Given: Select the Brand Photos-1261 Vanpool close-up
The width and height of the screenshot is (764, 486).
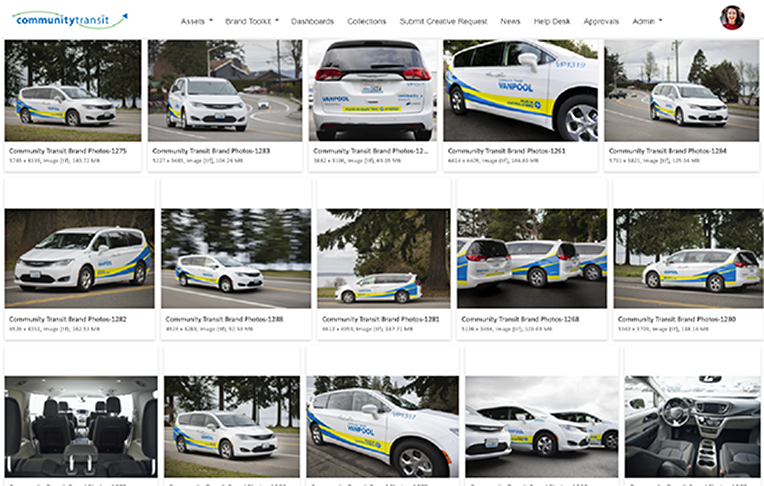Looking at the screenshot, I should pos(520,91).
